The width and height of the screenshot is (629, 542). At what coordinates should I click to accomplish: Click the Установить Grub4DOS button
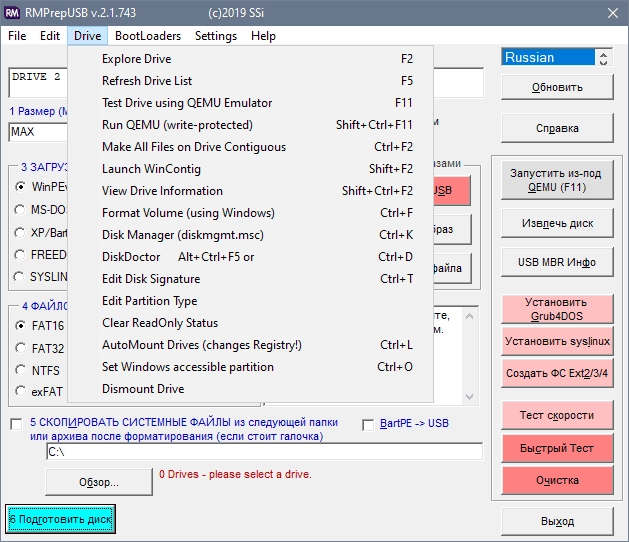pos(557,309)
